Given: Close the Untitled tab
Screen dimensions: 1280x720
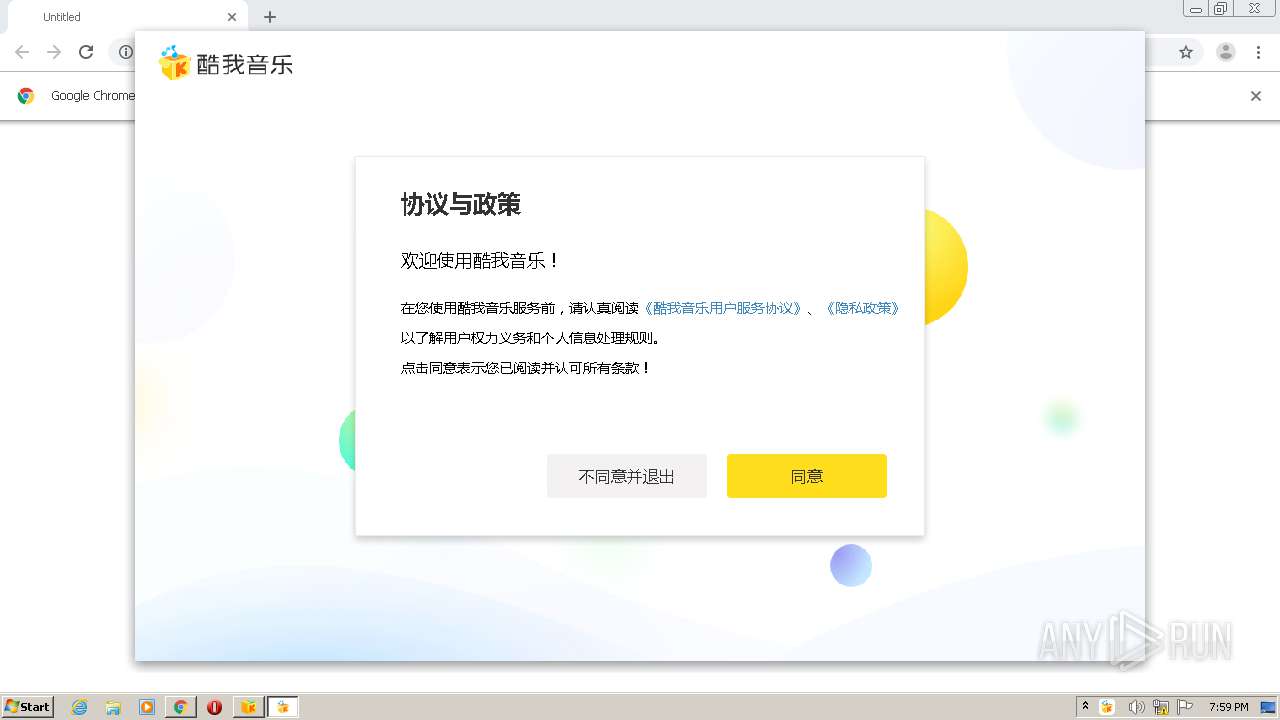Looking at the screenshot, I should click(232, 17).
